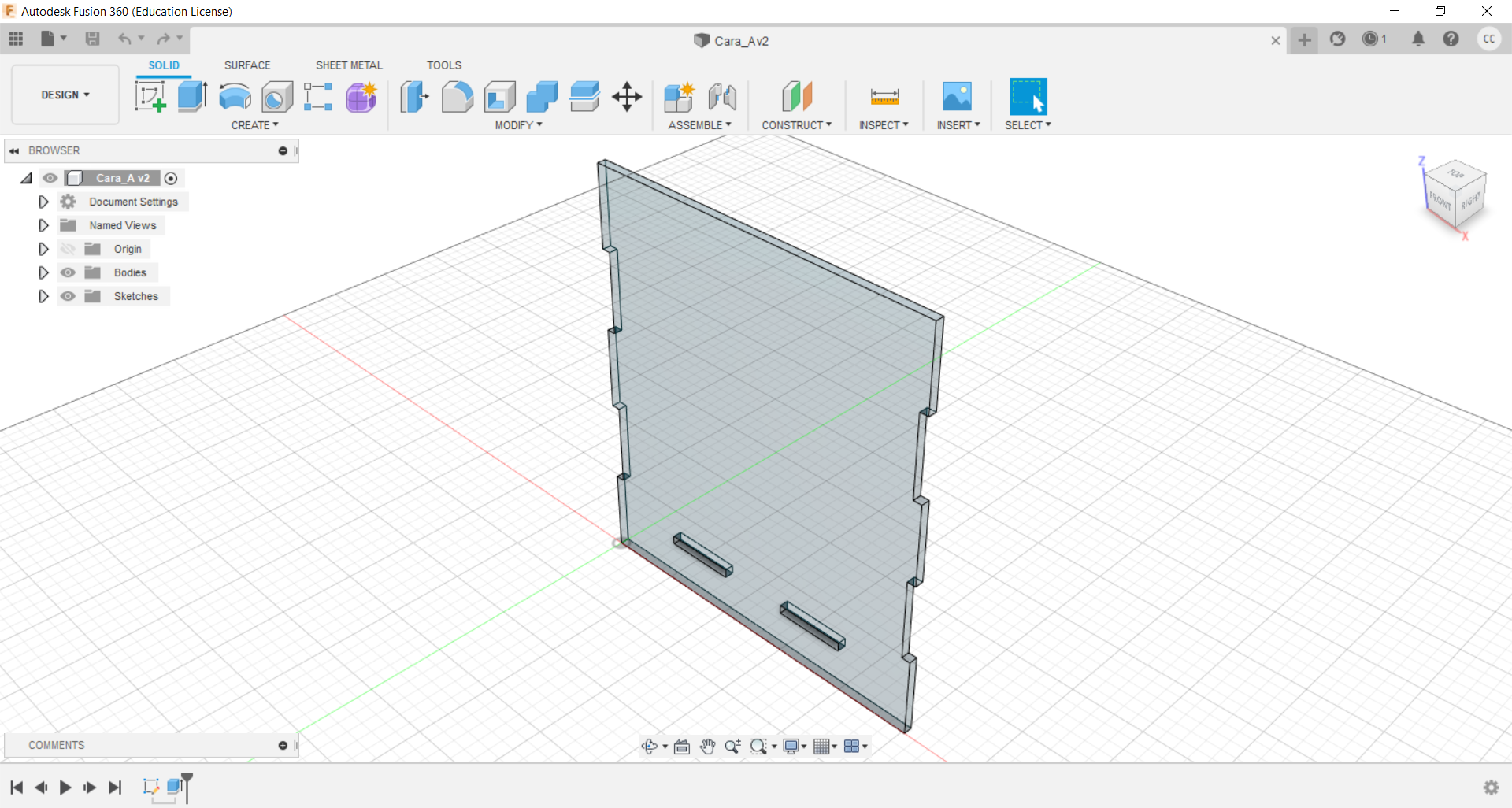This screenshot has width=1512, height=808.
Task: Toggle visibility of Cara_A v2 component
Action: coord(50,178)
